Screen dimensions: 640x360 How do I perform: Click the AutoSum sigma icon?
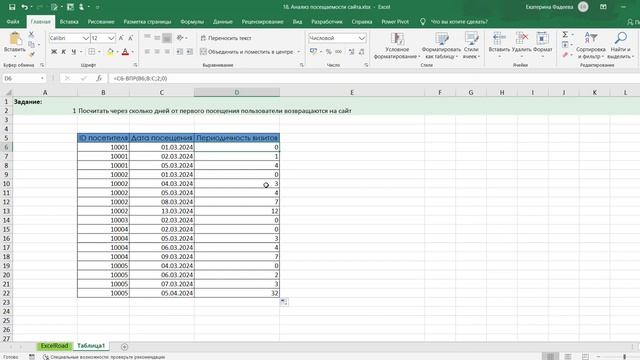(565, 35)
